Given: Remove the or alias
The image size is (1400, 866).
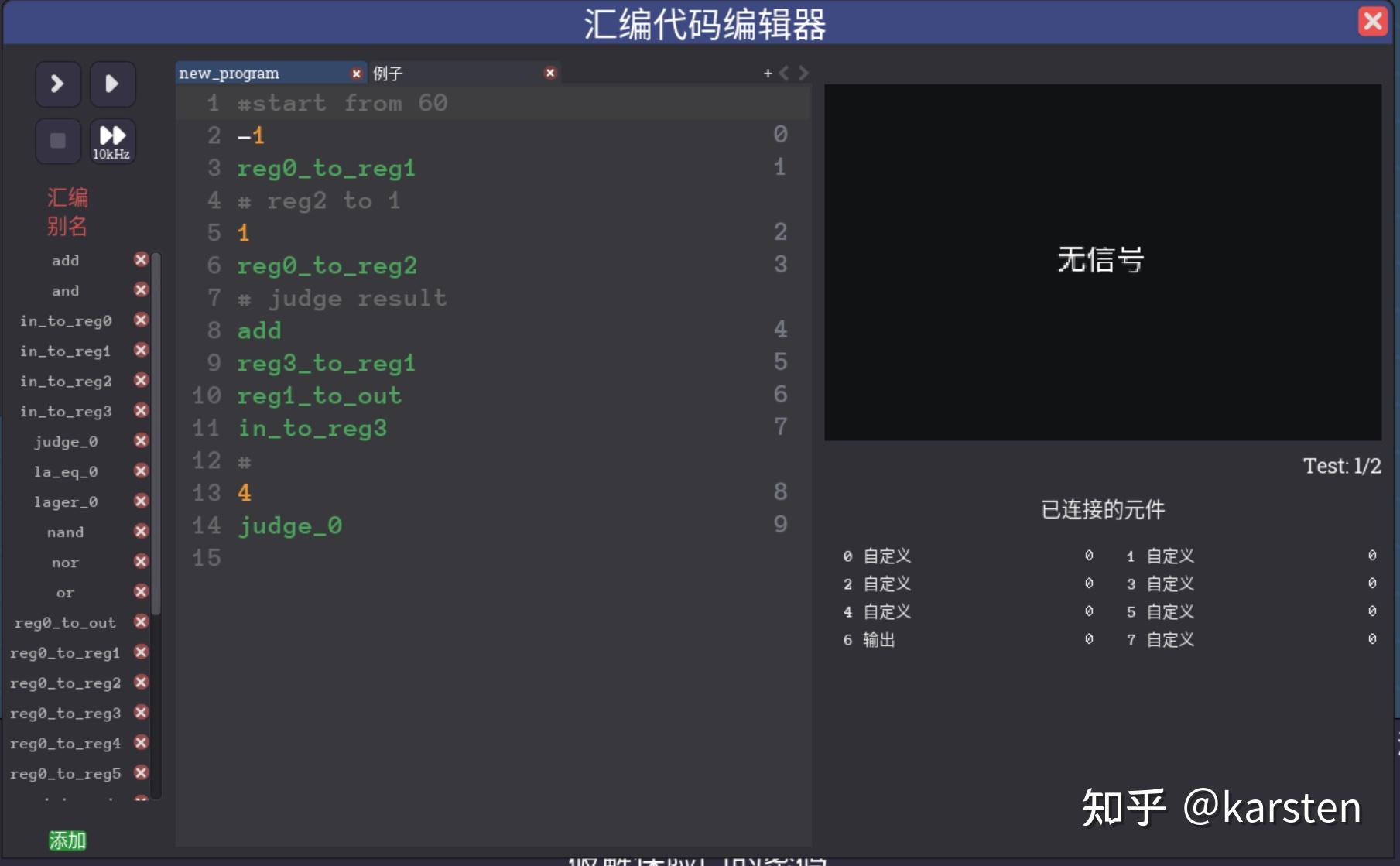Looking at the screenshot, I should (141, 591).
